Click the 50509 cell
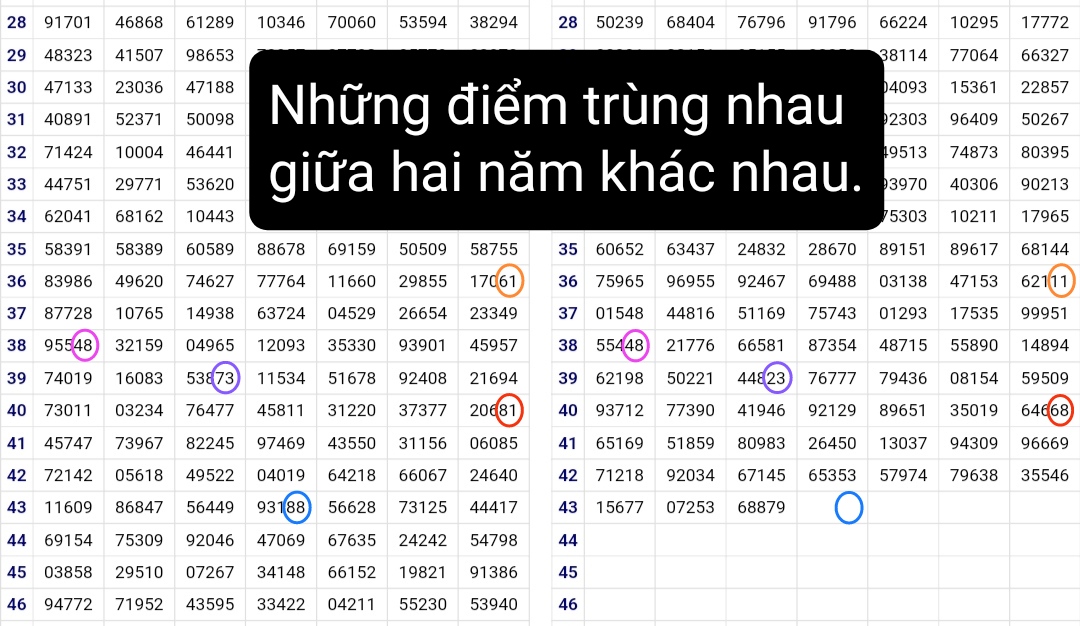 pos(423,249)
